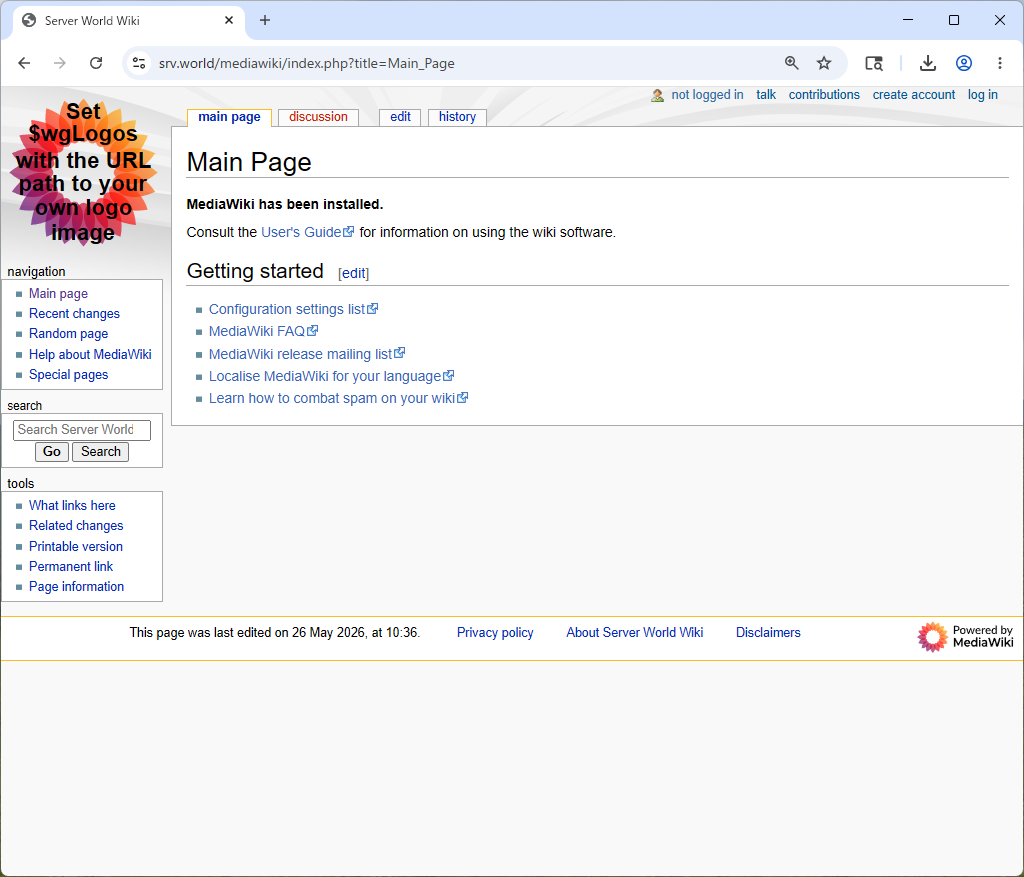This screenshot has height=877, width=1024.
Task: Open Random page in sidebar
Action: click(69, 334)
